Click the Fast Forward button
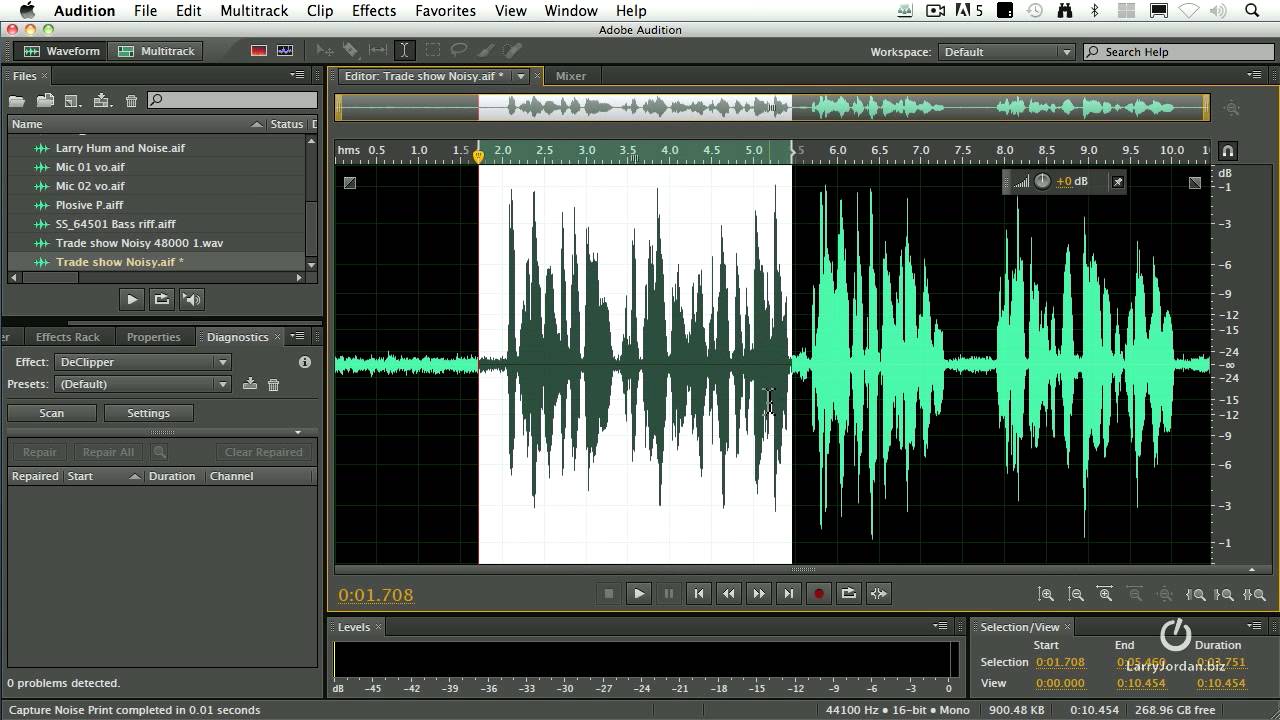The width and height of the screenshot is (1280, 720). [x=759, y=593]
